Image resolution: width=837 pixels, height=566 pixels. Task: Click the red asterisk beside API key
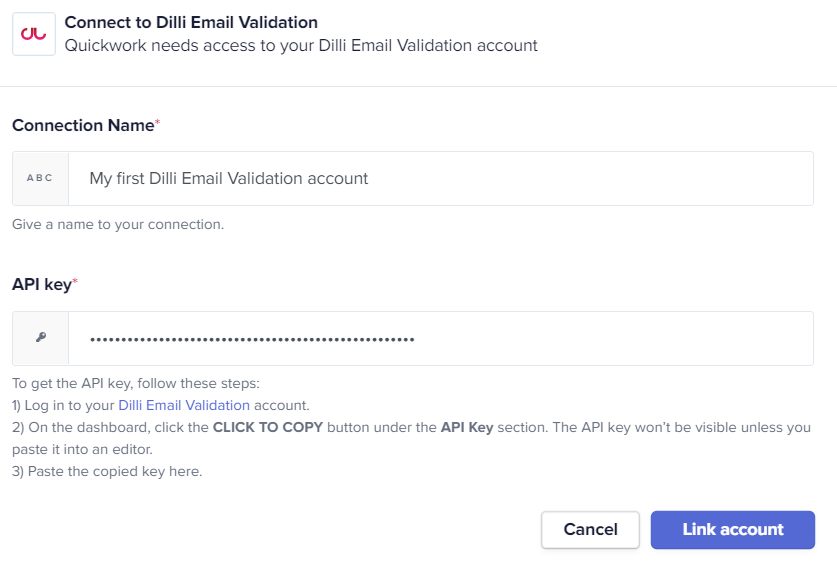tap(75, 280)
